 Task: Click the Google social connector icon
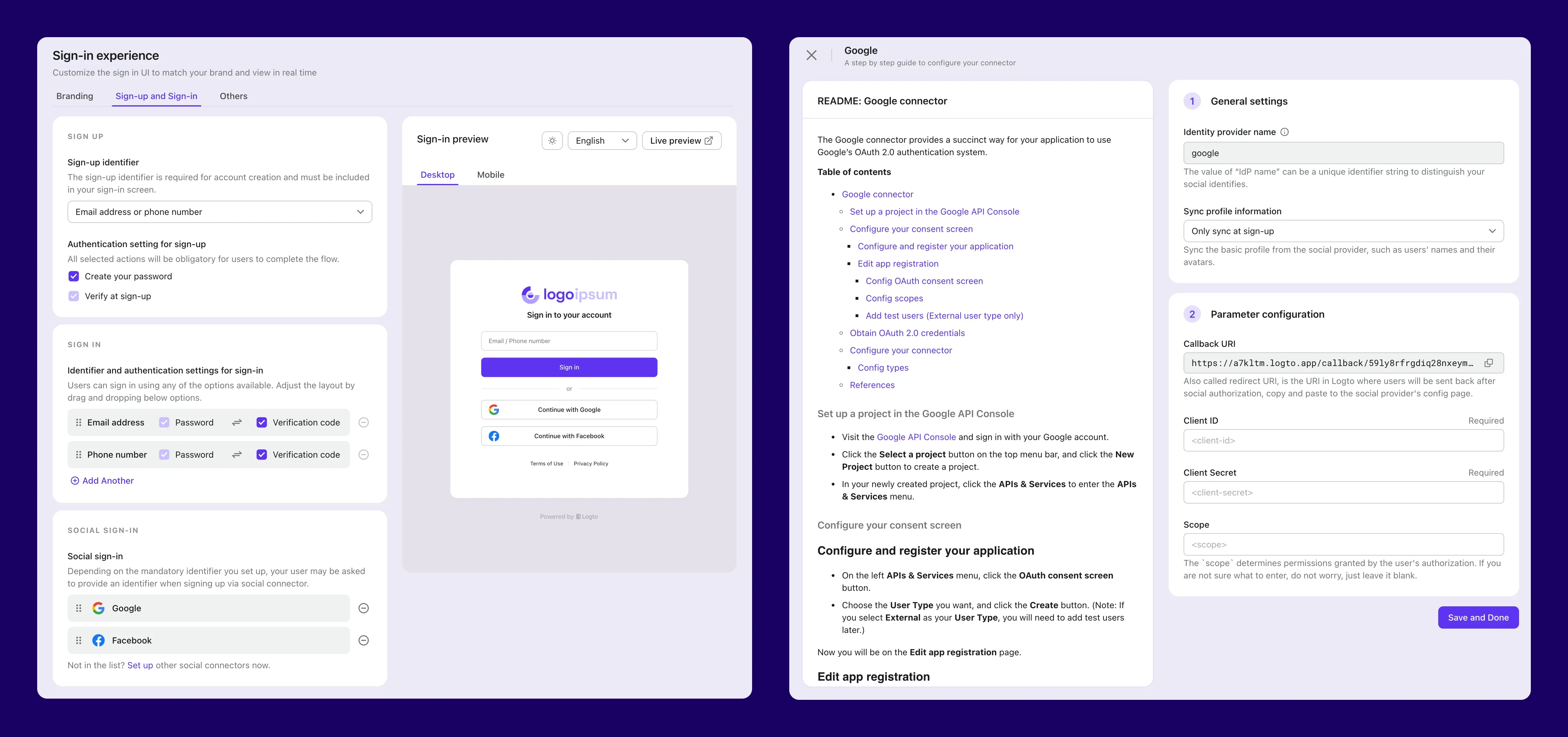(98, 607)
